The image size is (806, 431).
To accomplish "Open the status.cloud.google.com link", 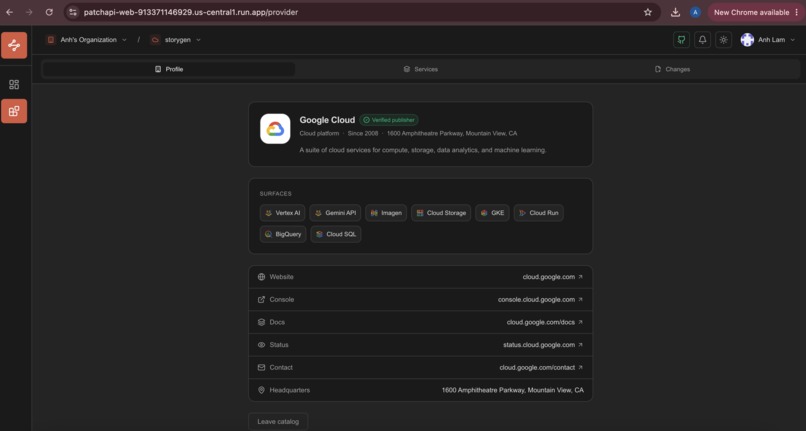I will [x=543, y=345].
